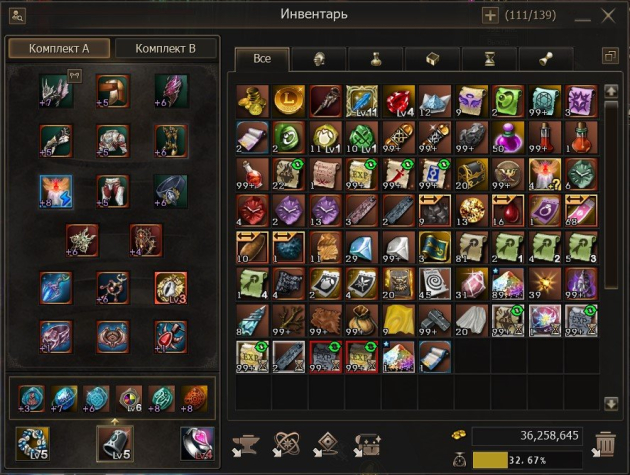Viewport: 630px width, 475px height.
Task: Click the adena amount field 36,258,645
Action: pos(527,436)
